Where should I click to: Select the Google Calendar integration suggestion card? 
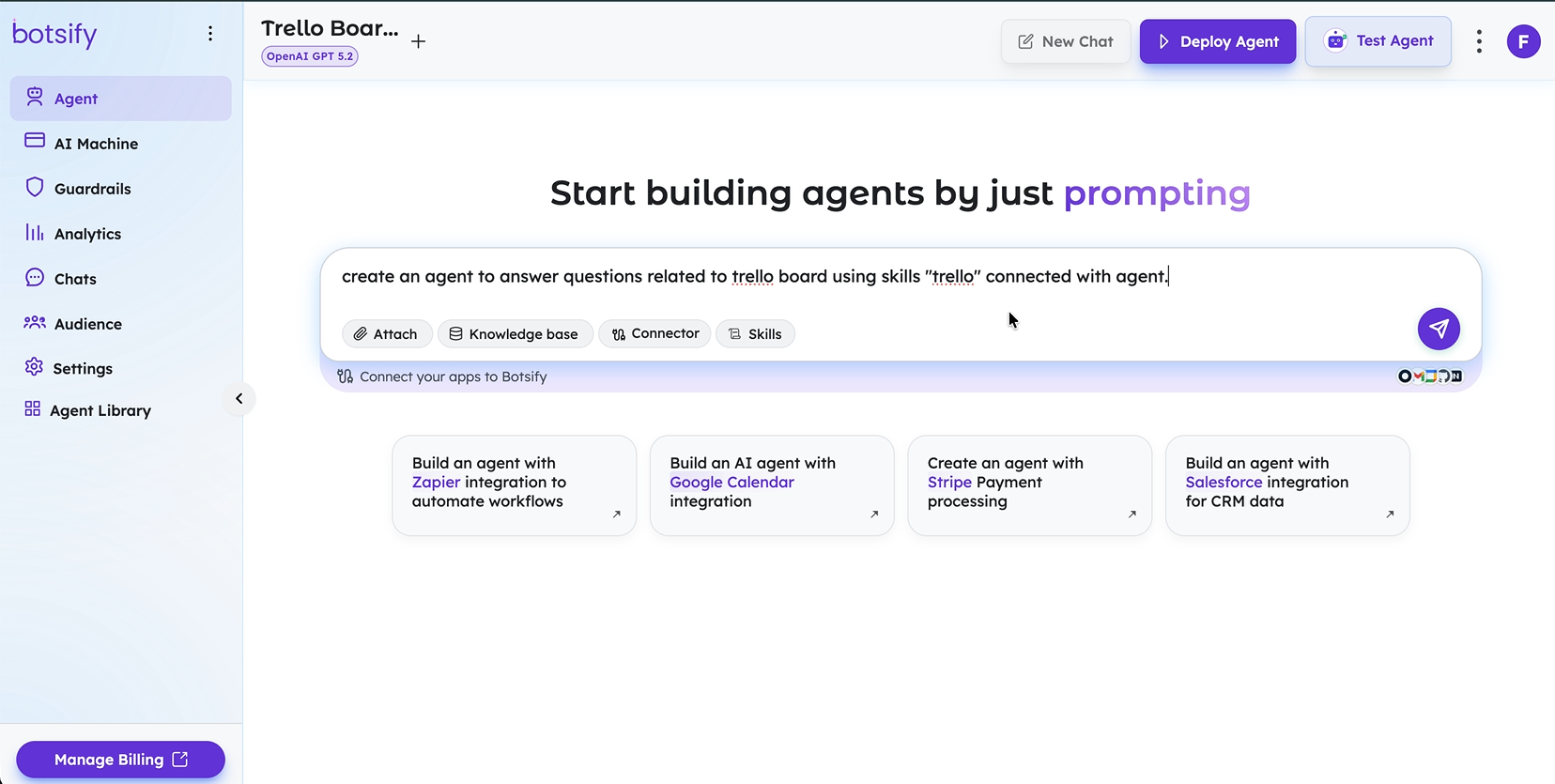tap(772, 485)
